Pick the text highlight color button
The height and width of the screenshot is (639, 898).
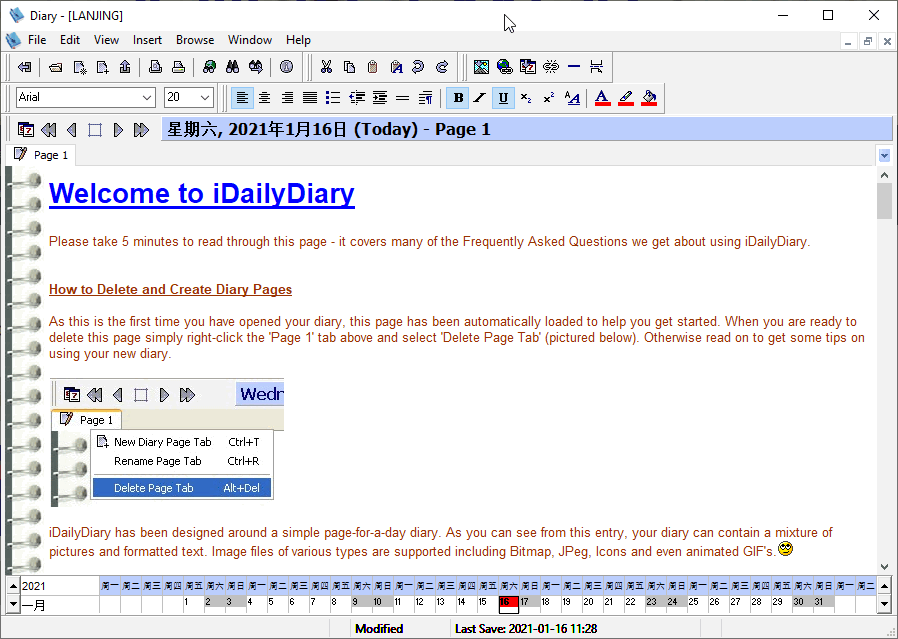[626, 97]
